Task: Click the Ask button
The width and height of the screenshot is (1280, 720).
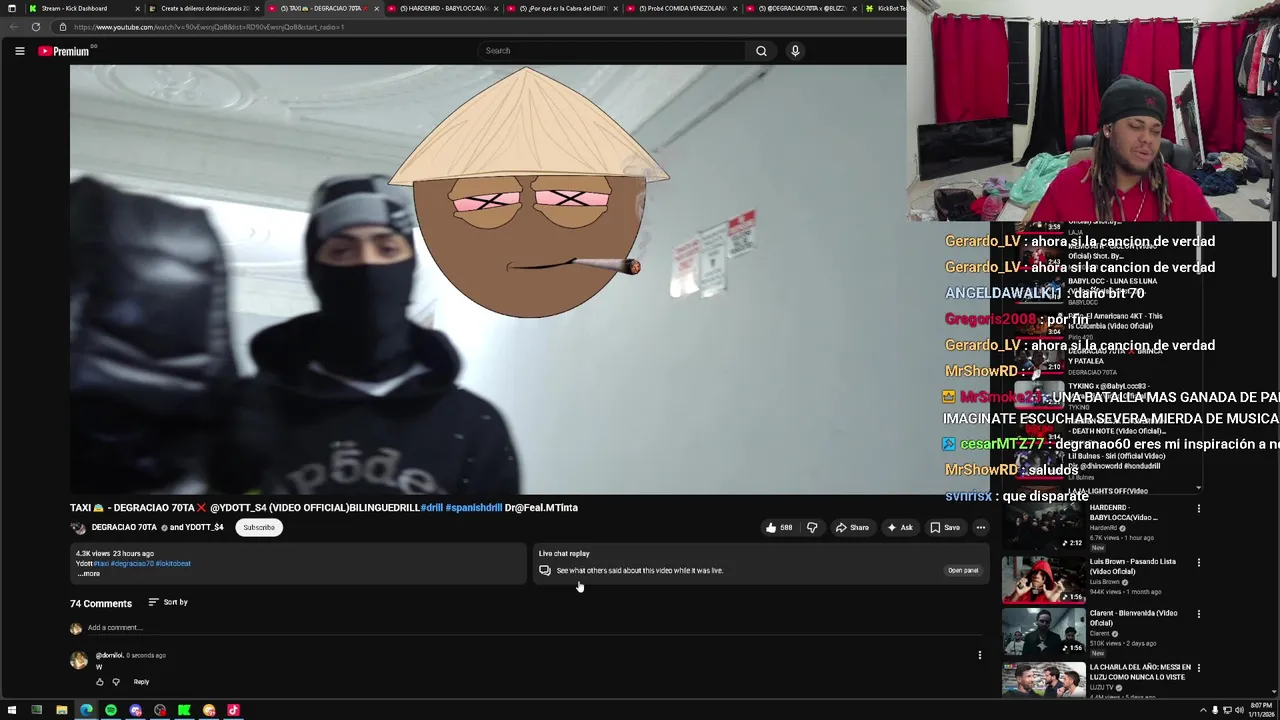Action: click(x=900, y=528)
